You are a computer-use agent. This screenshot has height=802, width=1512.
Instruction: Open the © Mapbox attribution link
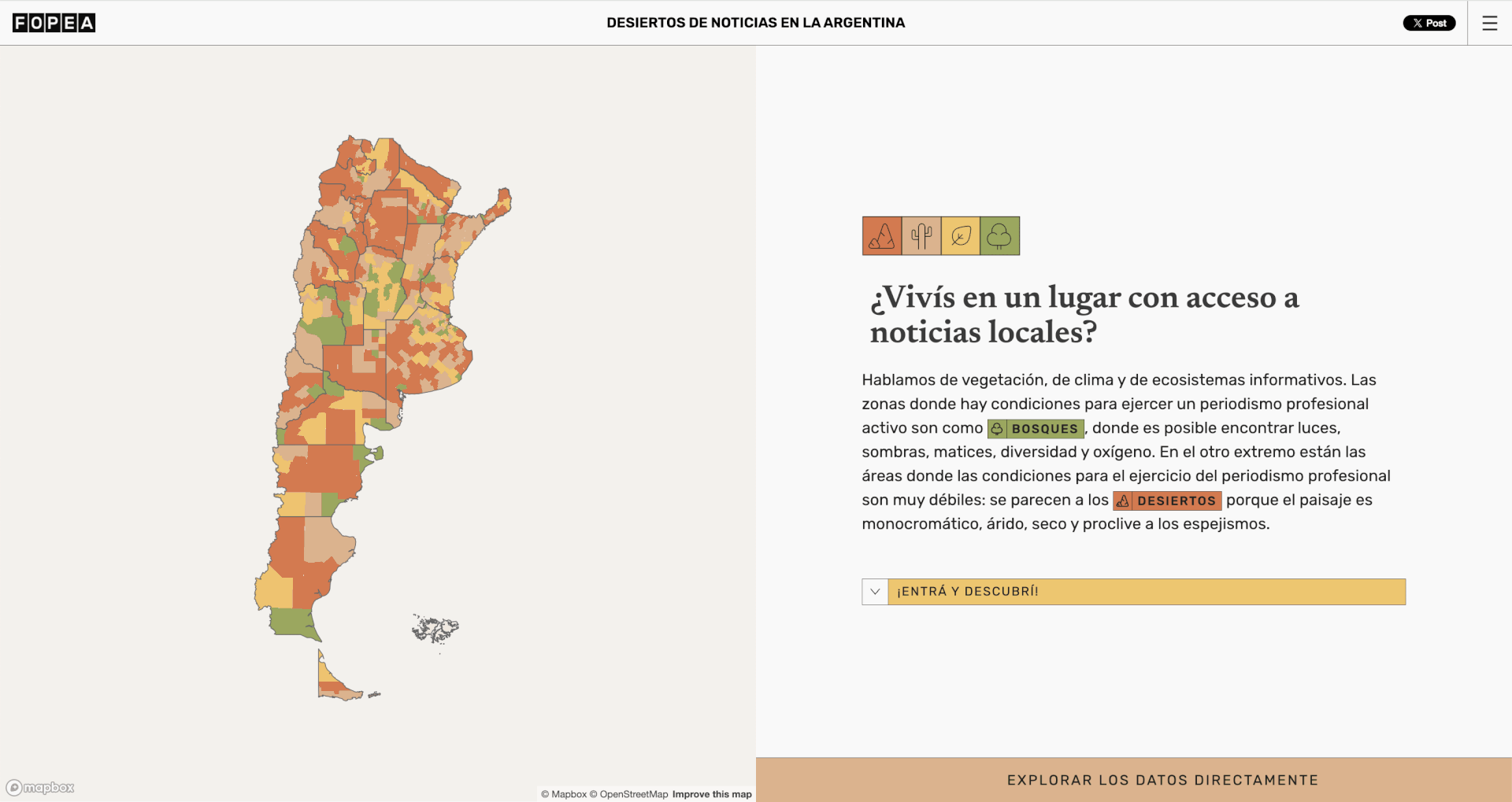(564, 794)
